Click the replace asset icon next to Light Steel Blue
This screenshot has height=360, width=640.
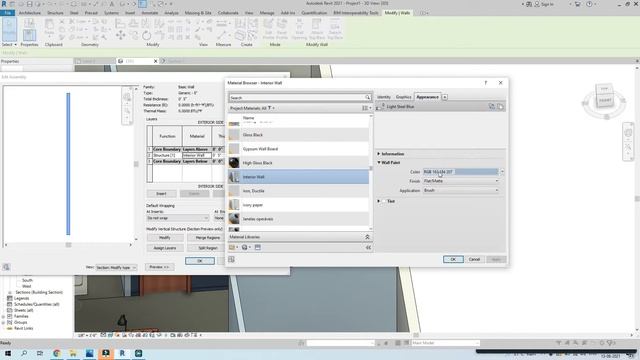click(x=492, y=107)
